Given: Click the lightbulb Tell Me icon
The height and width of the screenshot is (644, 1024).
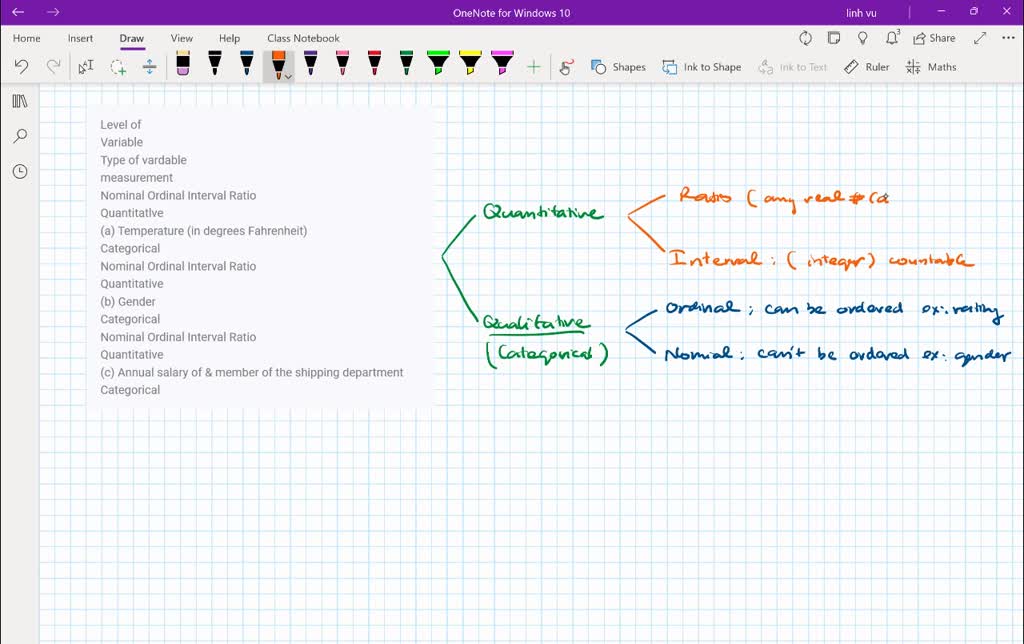Looking at the screenshot, I should tap(863, 38).
